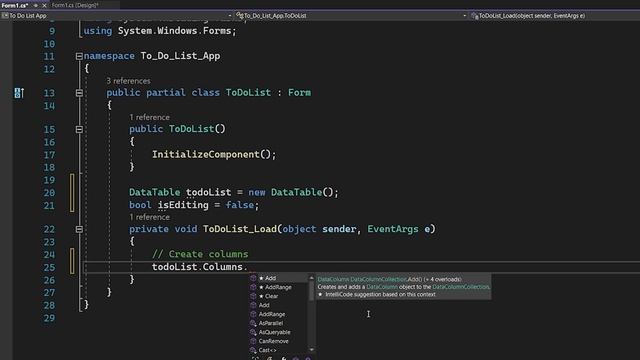The image size is (640, 360).
Task: Switch to the Form1.cs code tab
Action: (x=15, y=5)
